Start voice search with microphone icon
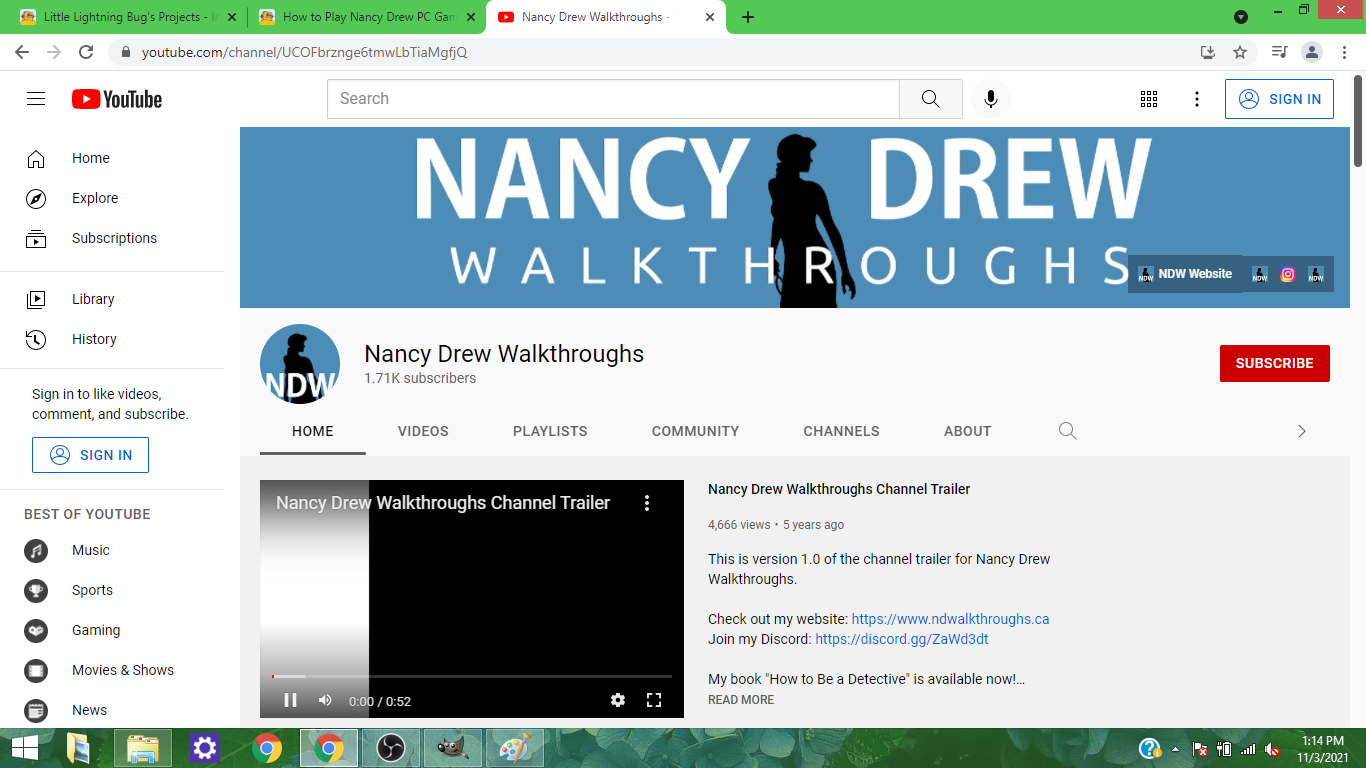 coord(990,99)
